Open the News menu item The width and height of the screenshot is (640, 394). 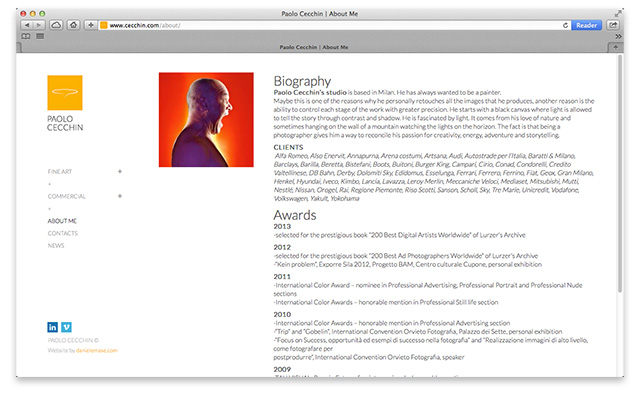[x=56, y=245]
